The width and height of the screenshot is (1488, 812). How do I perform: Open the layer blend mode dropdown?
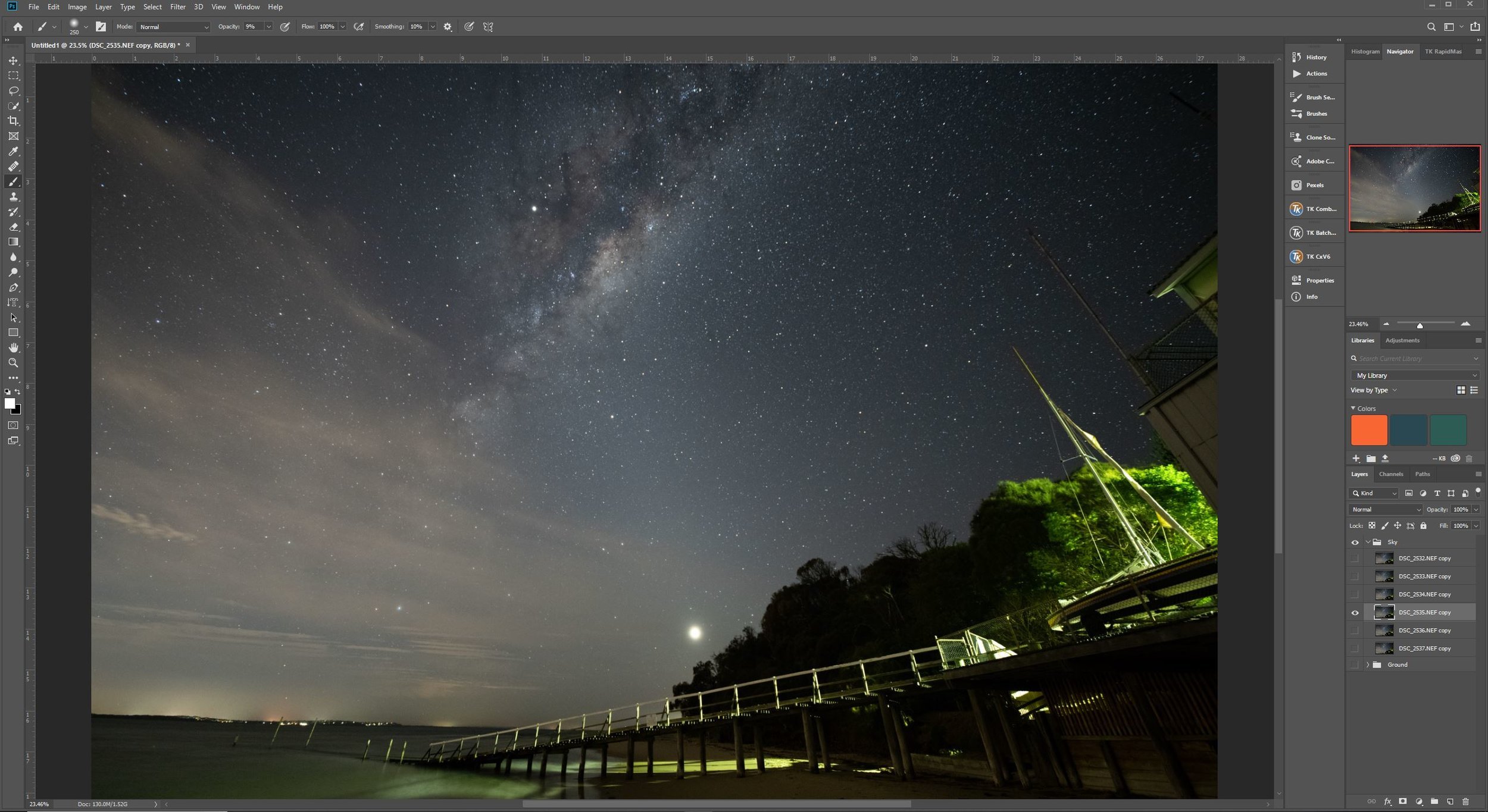pyautogui.click(x=1386, y=510)
